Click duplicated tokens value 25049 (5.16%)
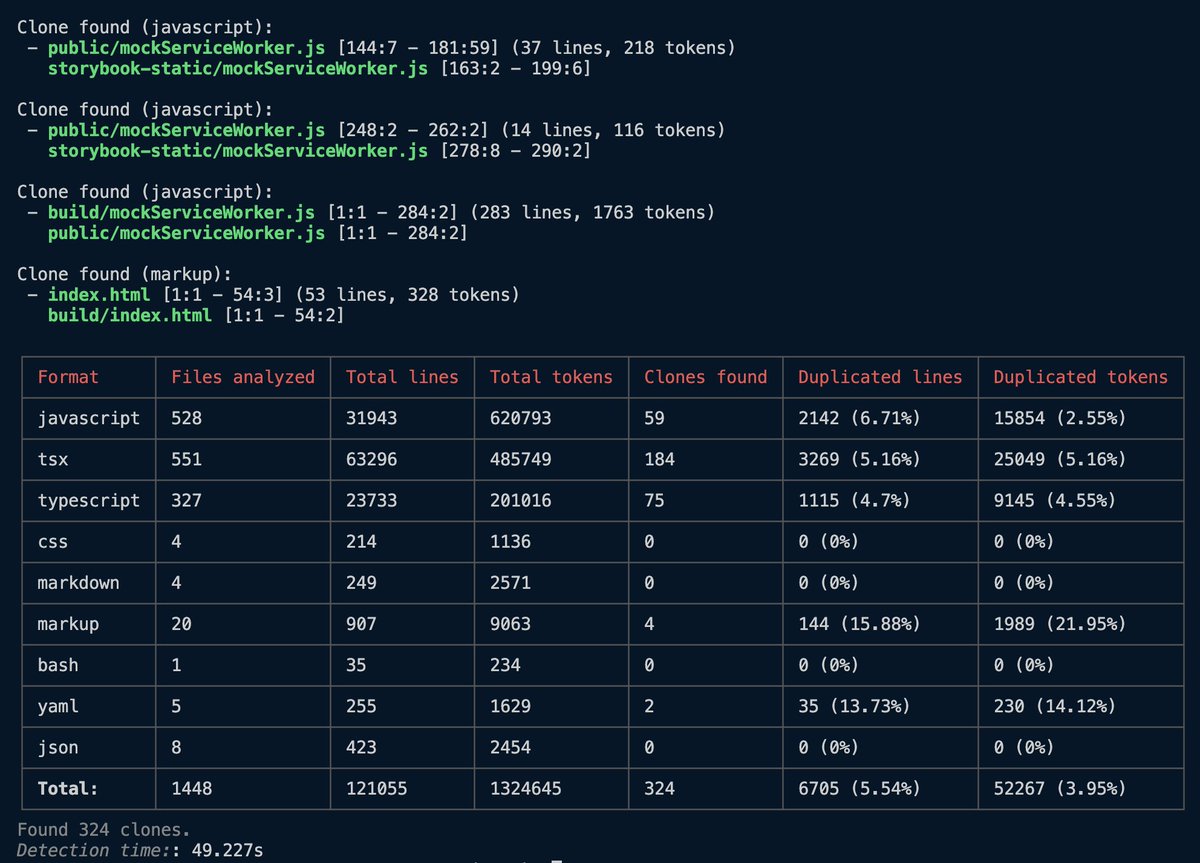The image size is (1200, 863). click(1060, 459)
